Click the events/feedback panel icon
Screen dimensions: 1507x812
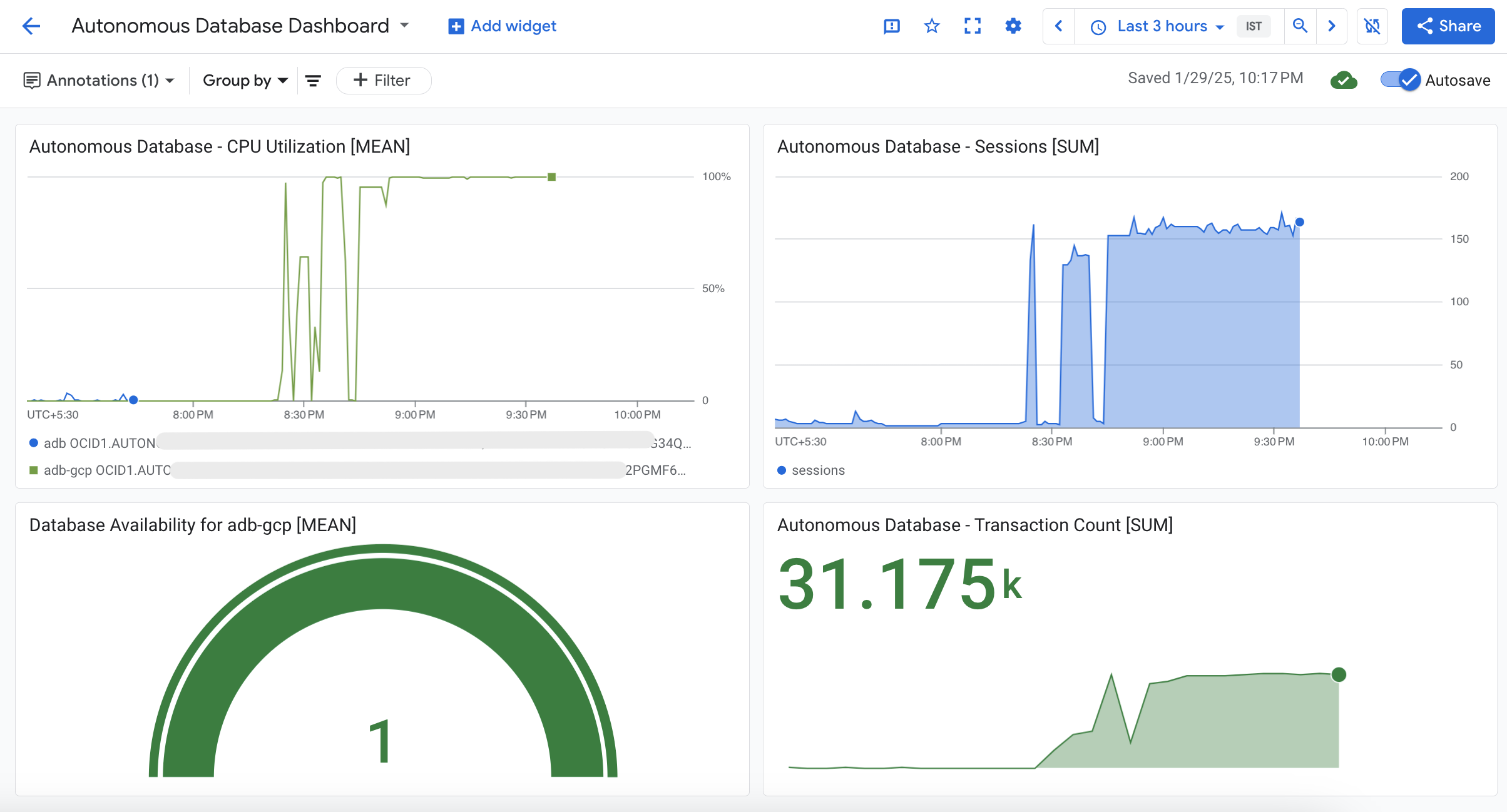tap(891, 26)
